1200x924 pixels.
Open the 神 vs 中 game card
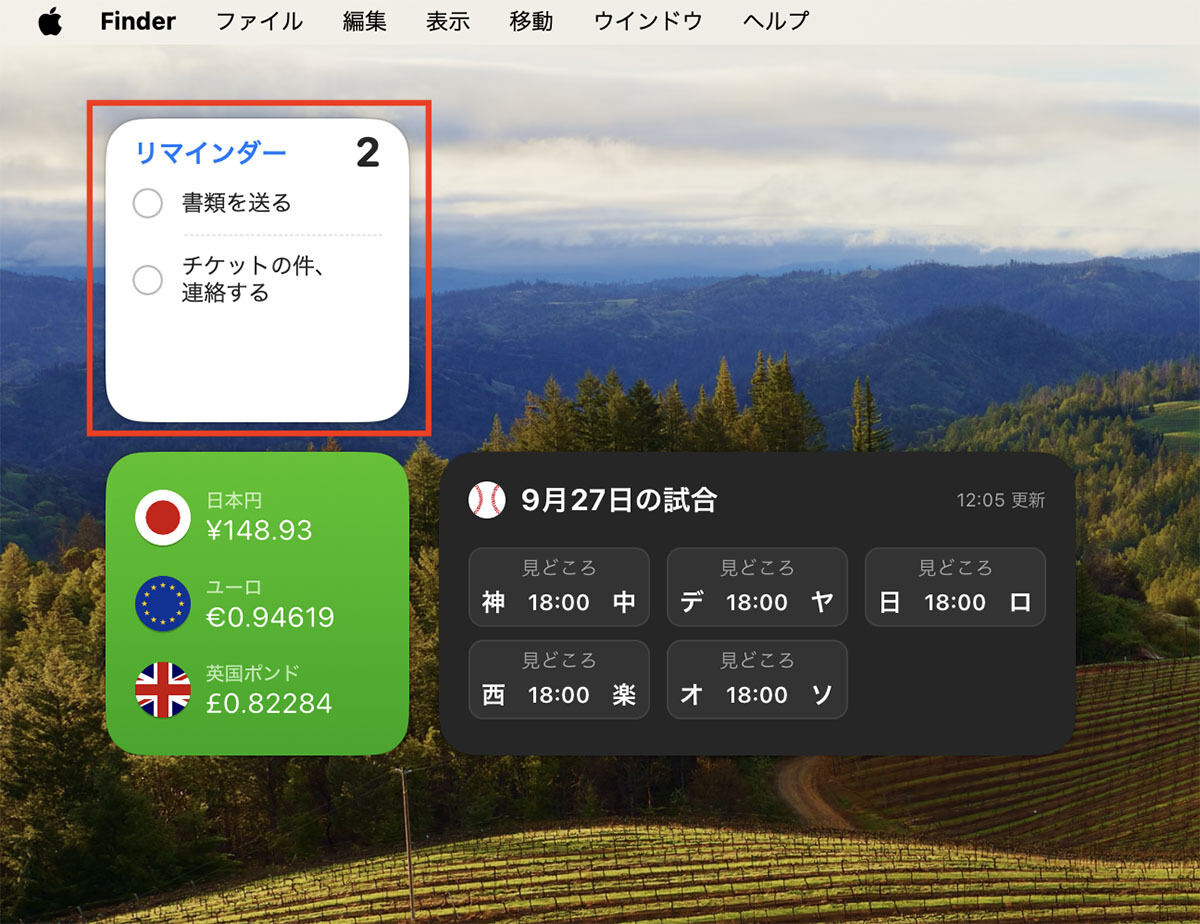(x=559, y=587)
